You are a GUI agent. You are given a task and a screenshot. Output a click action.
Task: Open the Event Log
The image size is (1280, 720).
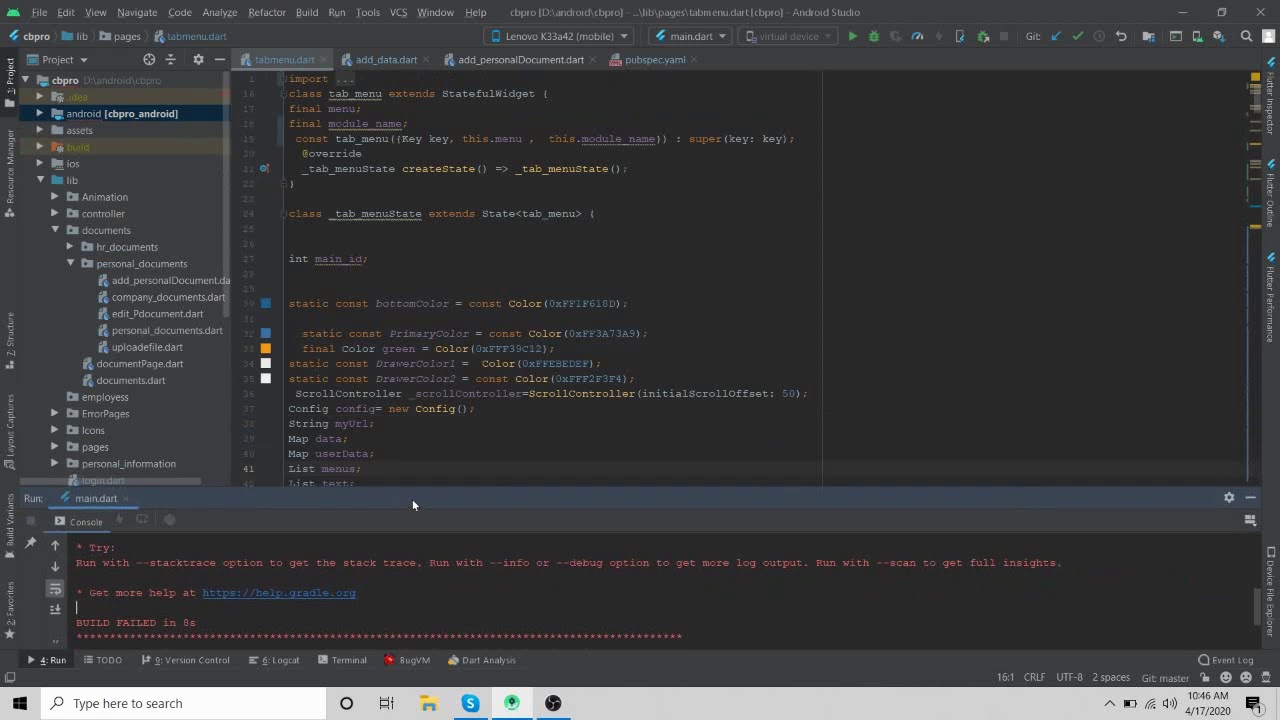click(x=1225, y=660)
